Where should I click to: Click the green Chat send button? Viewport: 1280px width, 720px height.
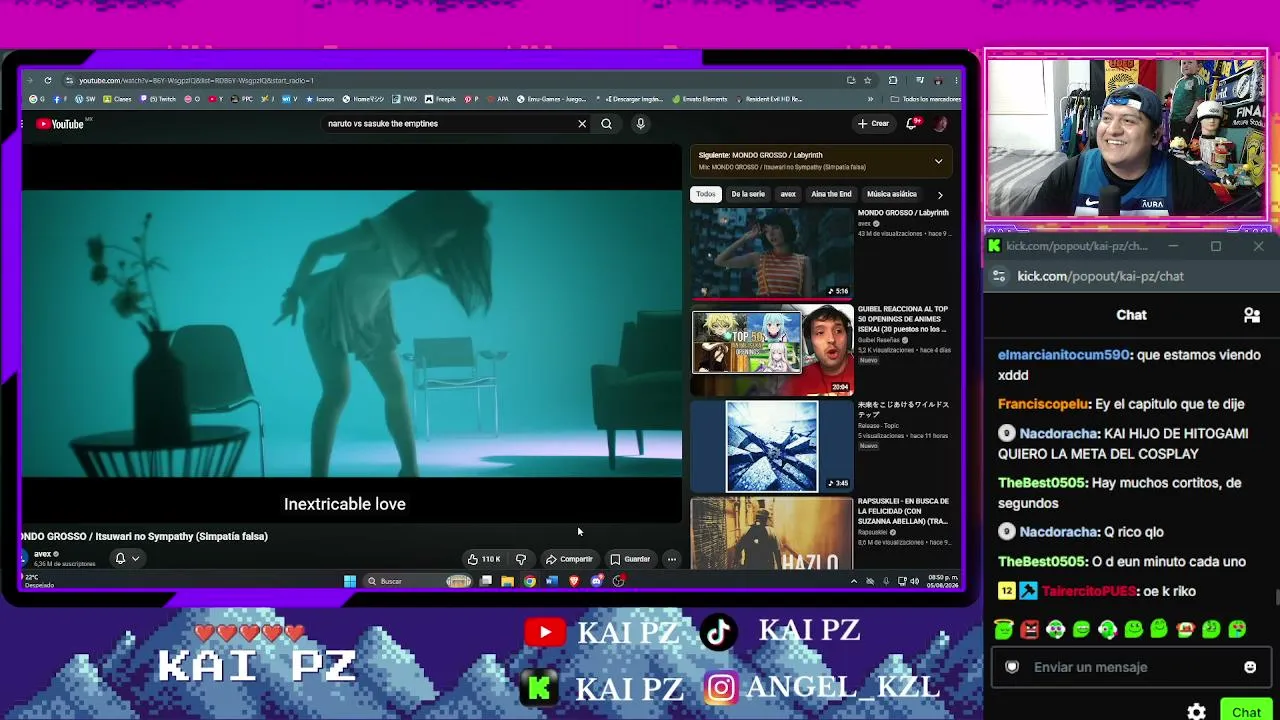(1246, 711)
